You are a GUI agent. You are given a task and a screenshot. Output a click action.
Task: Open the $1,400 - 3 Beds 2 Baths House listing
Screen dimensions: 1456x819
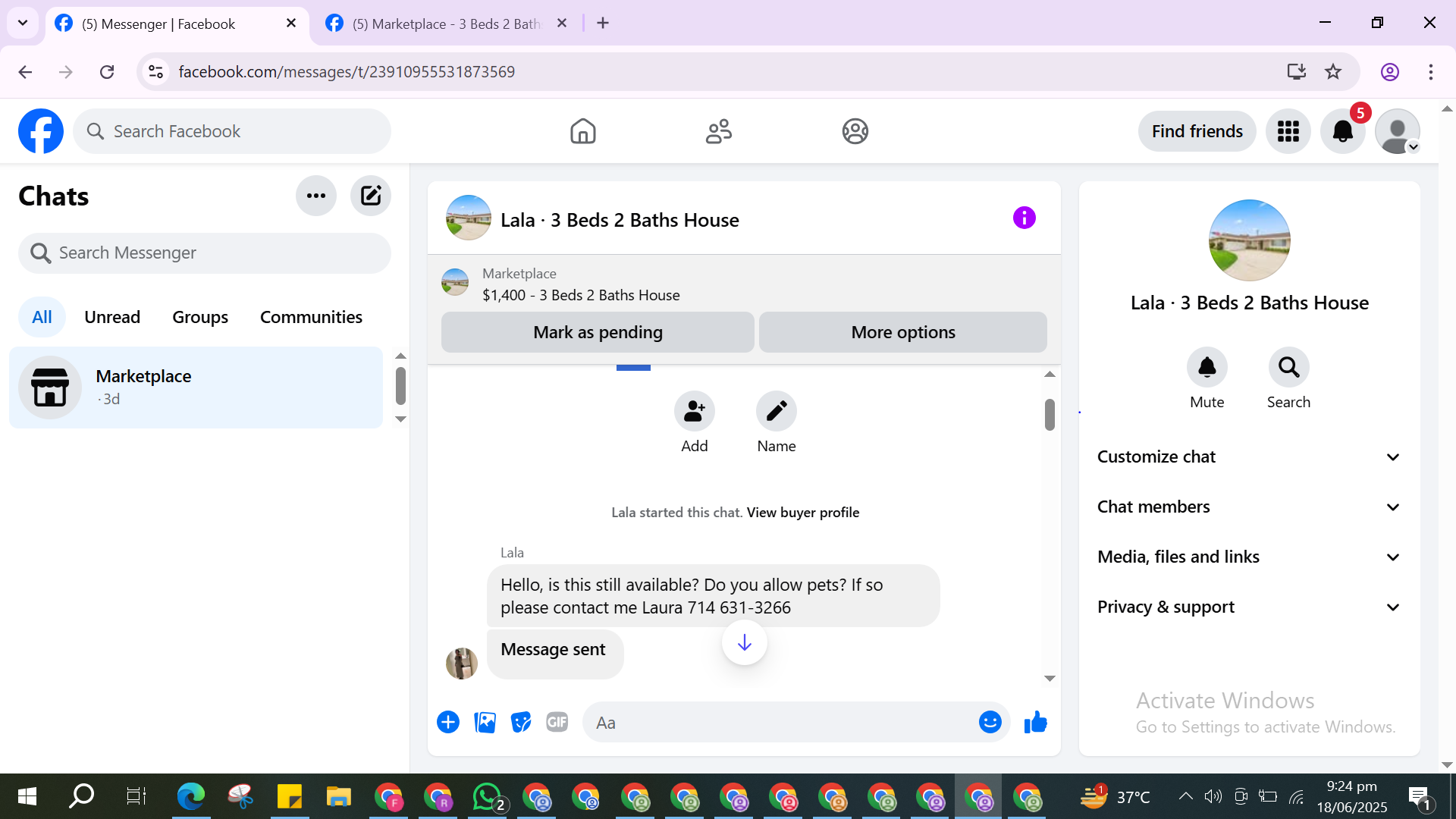point(581,295)
